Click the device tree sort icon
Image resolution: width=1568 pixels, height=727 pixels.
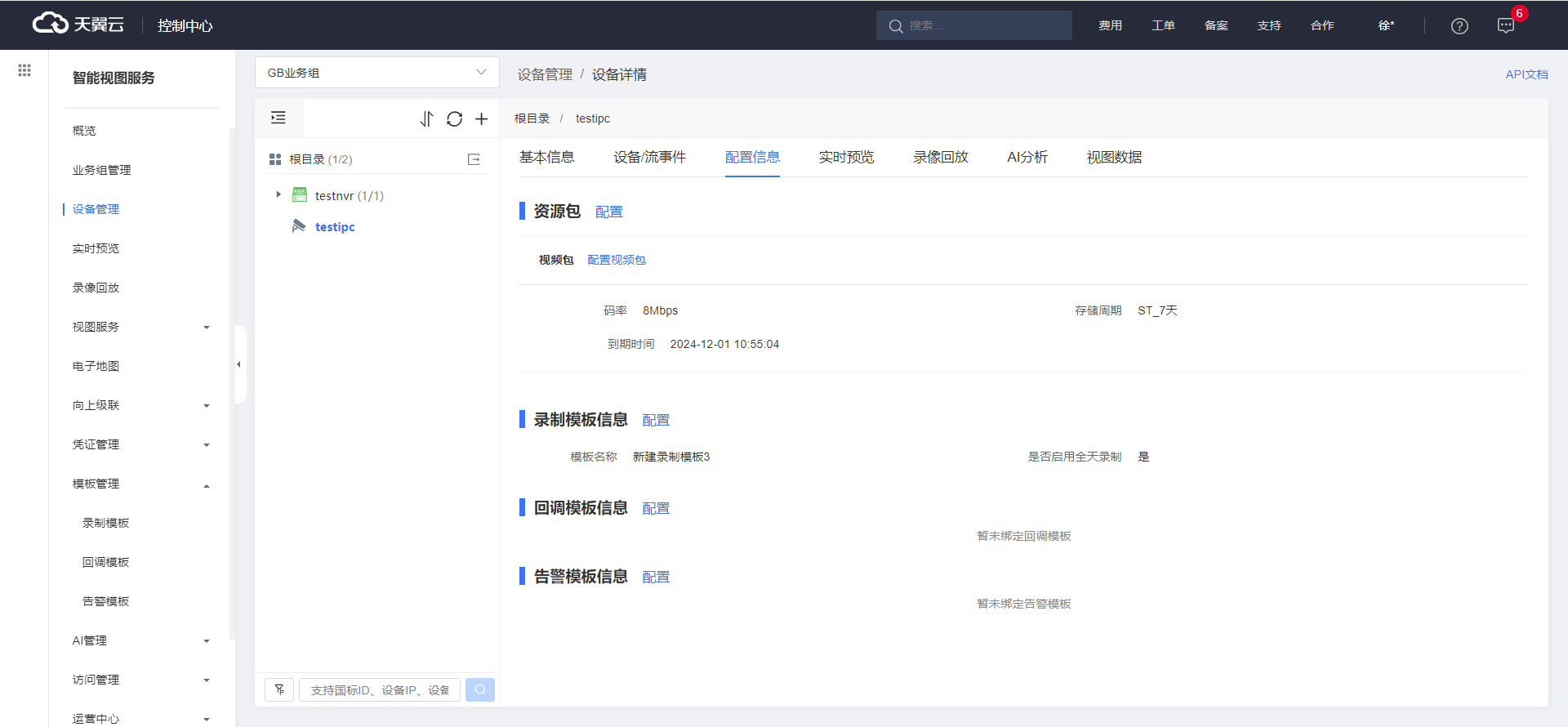[x=426, y=119]
